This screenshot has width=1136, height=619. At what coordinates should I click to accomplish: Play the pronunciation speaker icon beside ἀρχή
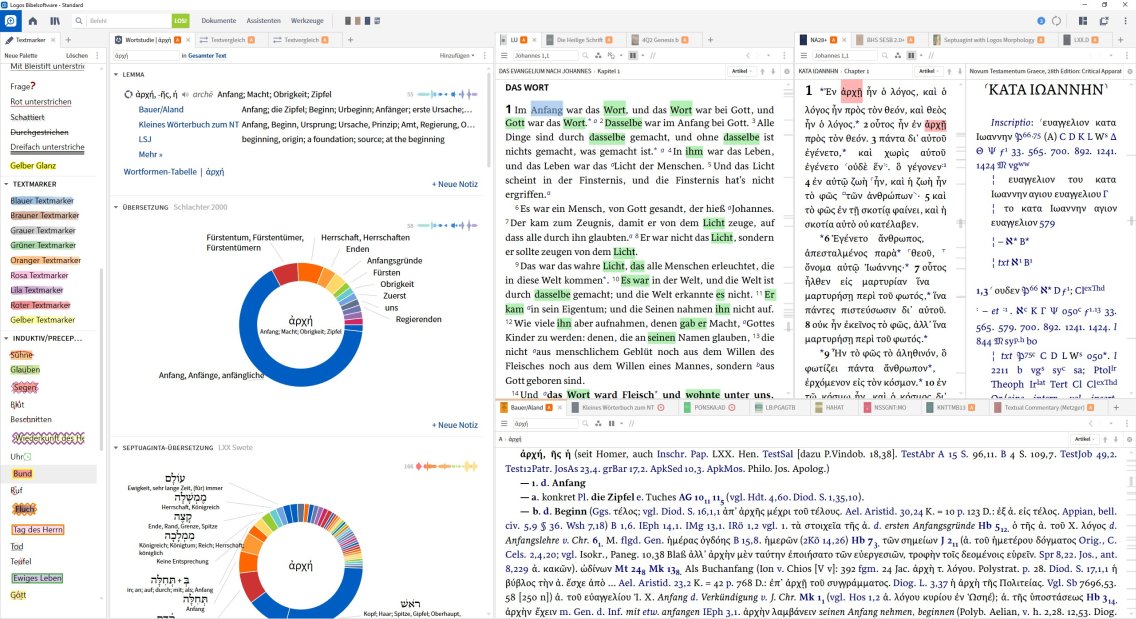[186, 94]
